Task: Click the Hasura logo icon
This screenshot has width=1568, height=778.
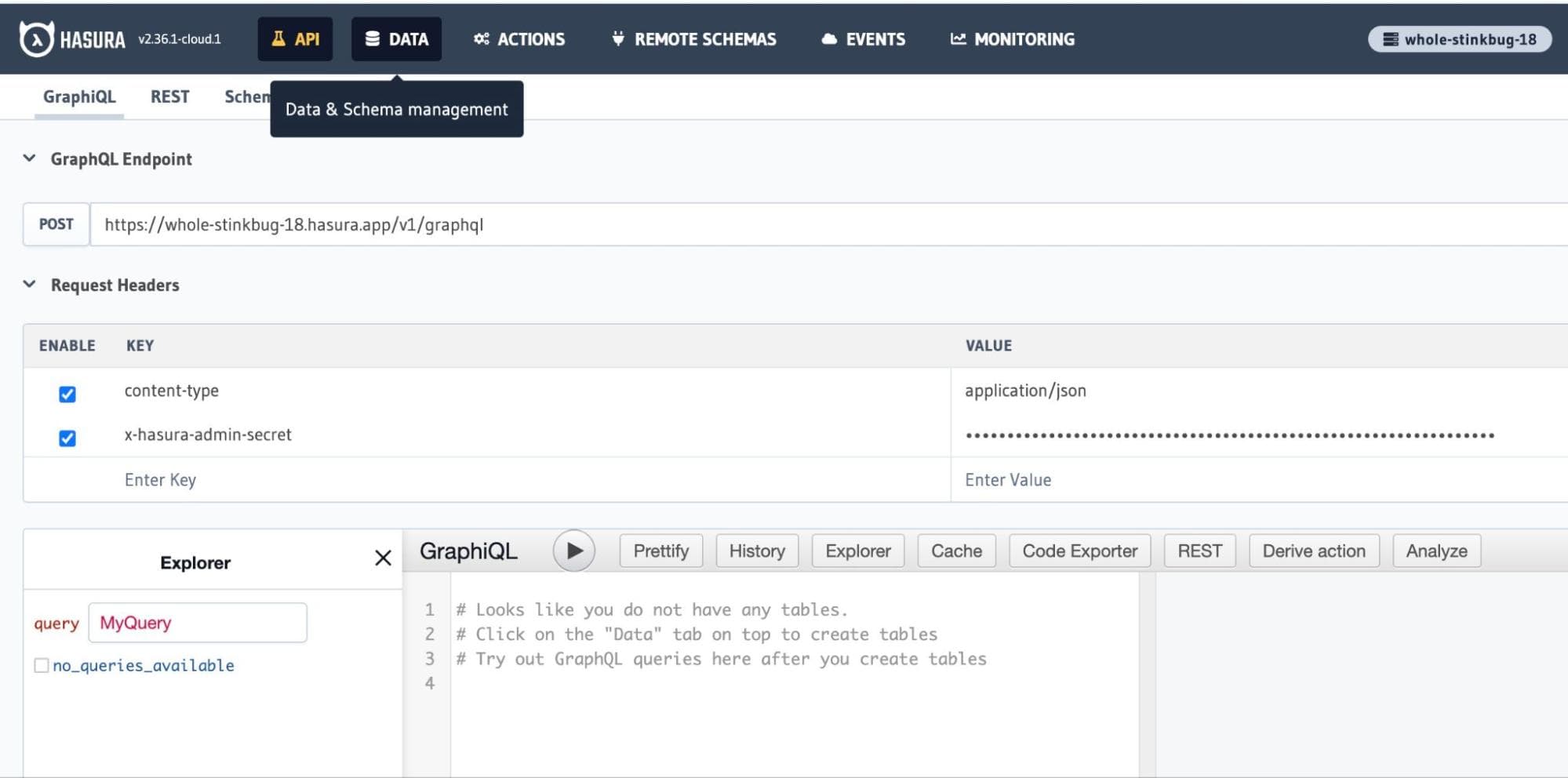Action: pyautogui.click(x=36, y=39)
